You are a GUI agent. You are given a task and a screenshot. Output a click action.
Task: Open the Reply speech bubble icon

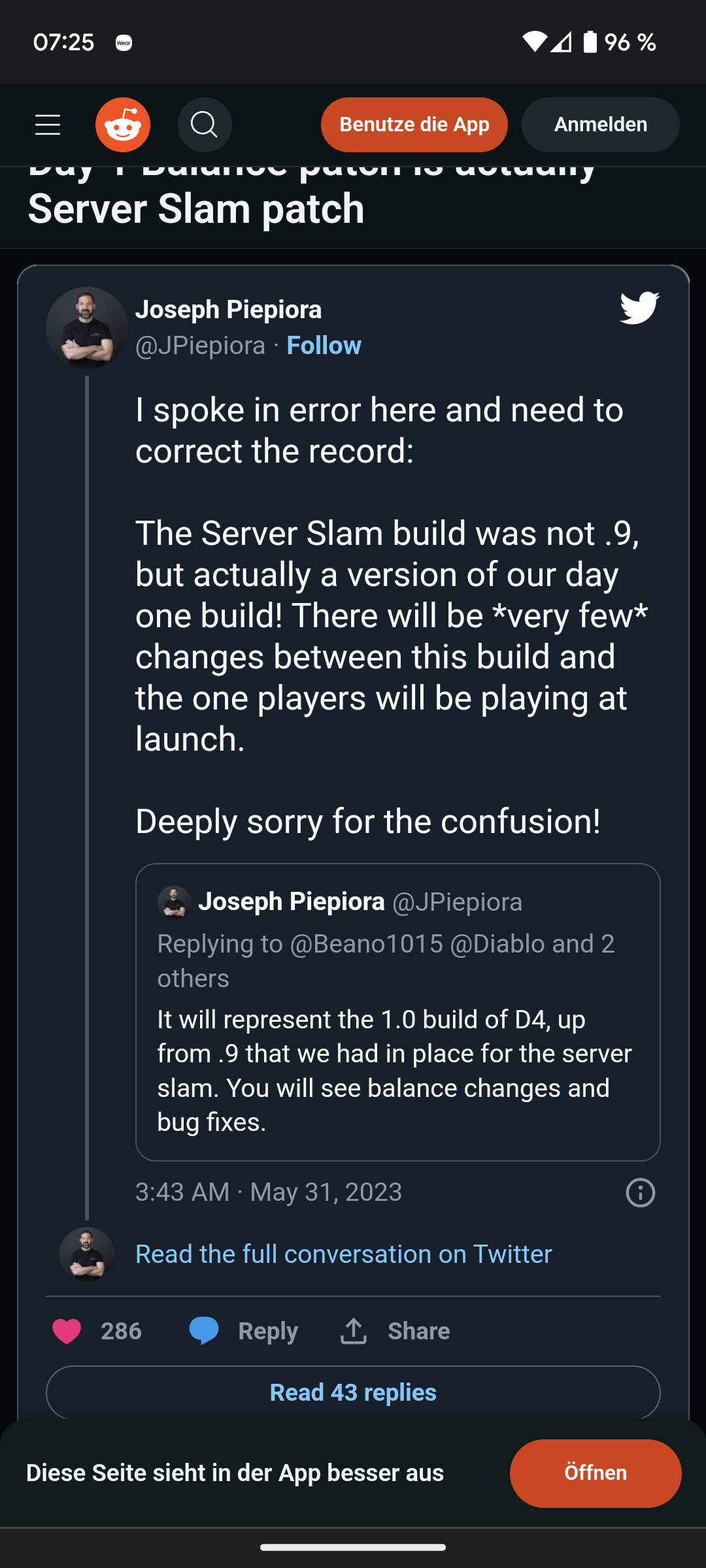(x=203, y=1330)
